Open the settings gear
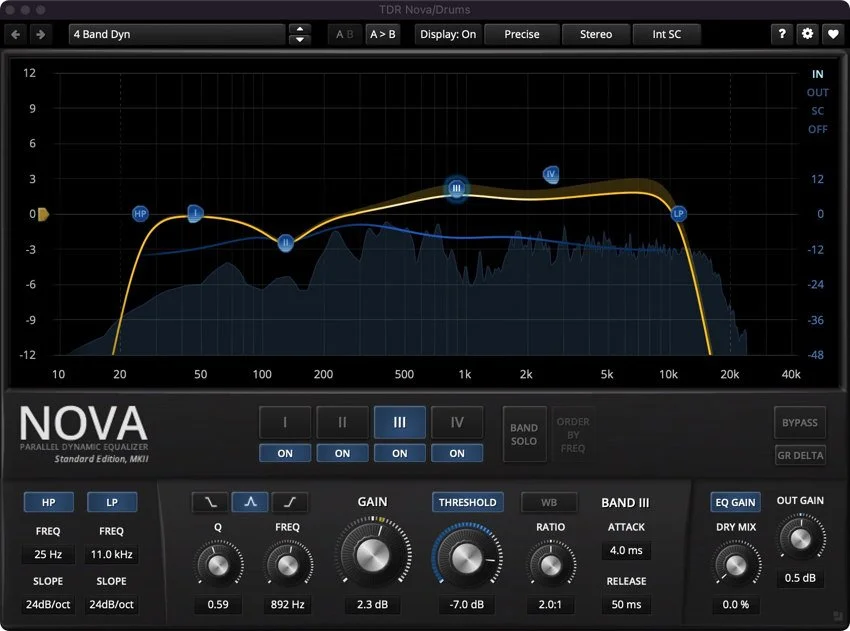This screenshot has height=631, width=850. point(807,34)
